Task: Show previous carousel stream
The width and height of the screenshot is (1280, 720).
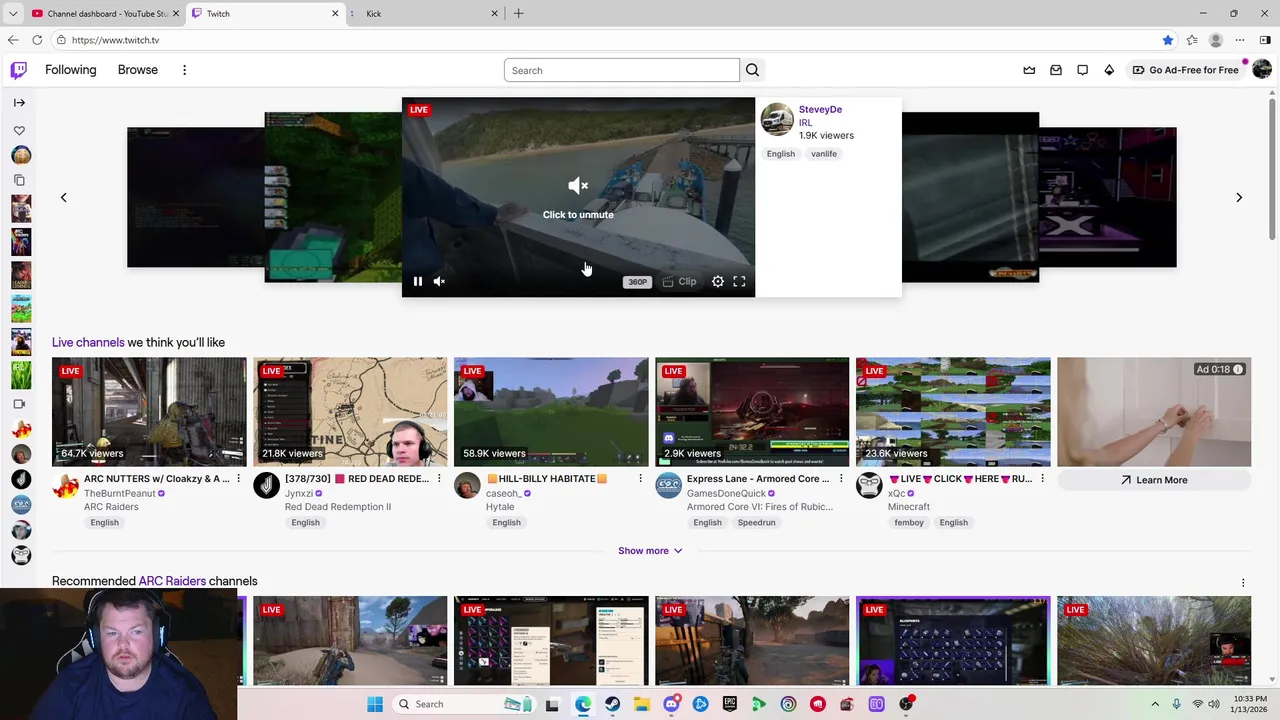Action: [63, 197]
